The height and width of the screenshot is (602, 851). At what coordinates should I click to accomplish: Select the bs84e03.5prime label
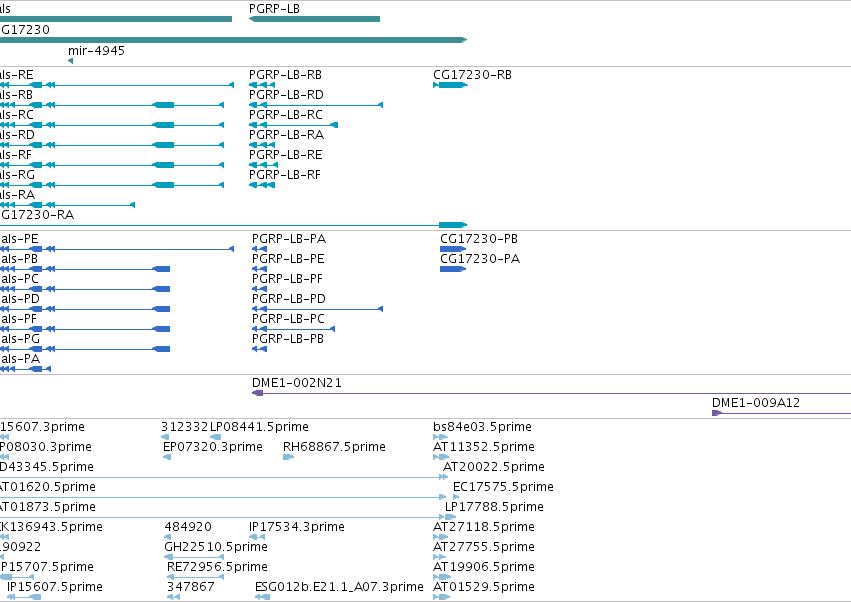point(482,427)
